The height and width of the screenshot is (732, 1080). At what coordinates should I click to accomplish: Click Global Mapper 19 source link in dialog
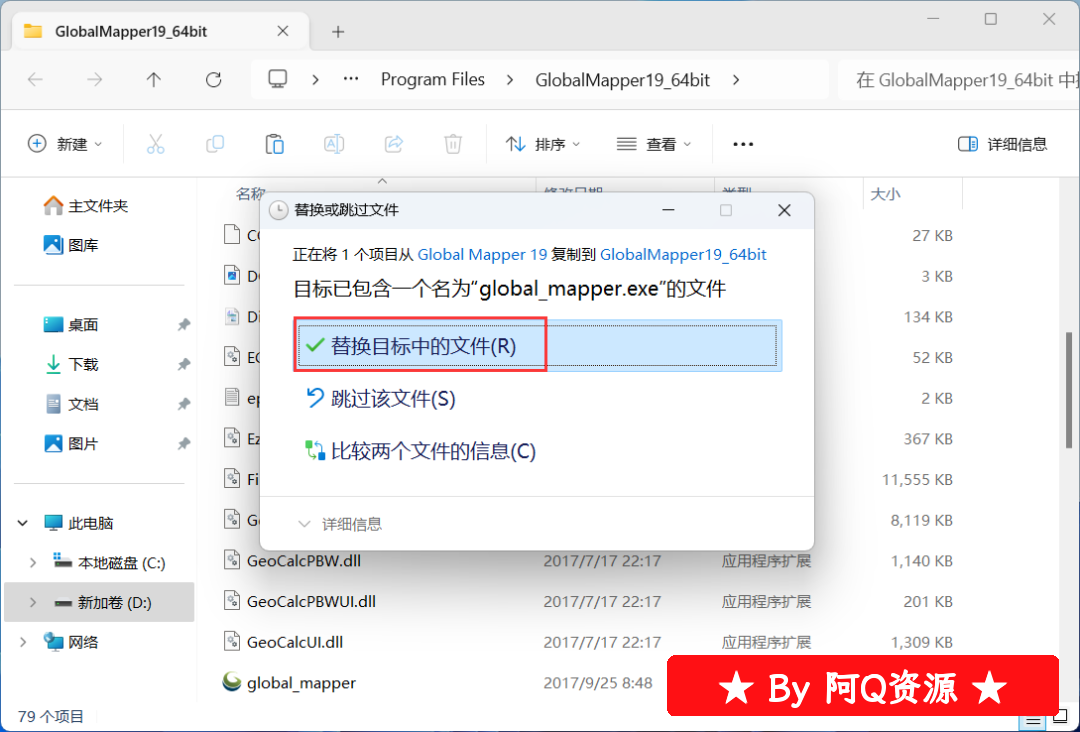[482, 255]
